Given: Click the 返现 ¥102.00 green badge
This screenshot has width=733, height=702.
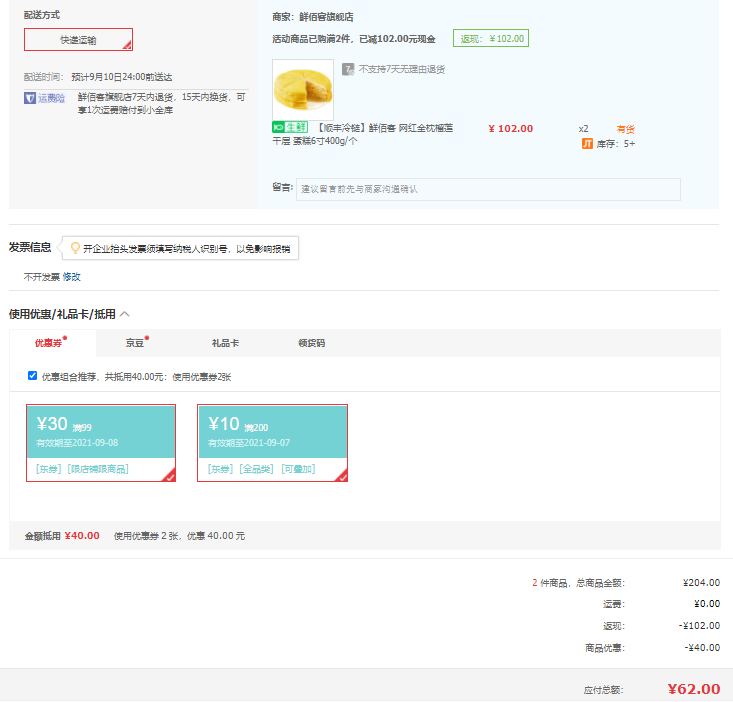Looking at the screenshot, I should coord(491,38).
